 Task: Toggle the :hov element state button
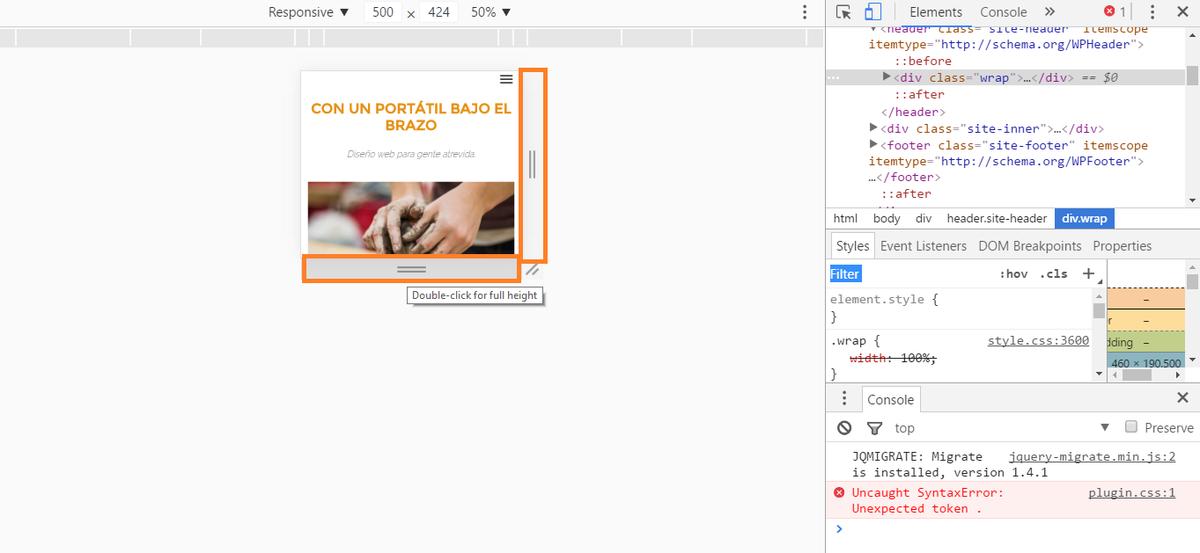[1013, 274]
